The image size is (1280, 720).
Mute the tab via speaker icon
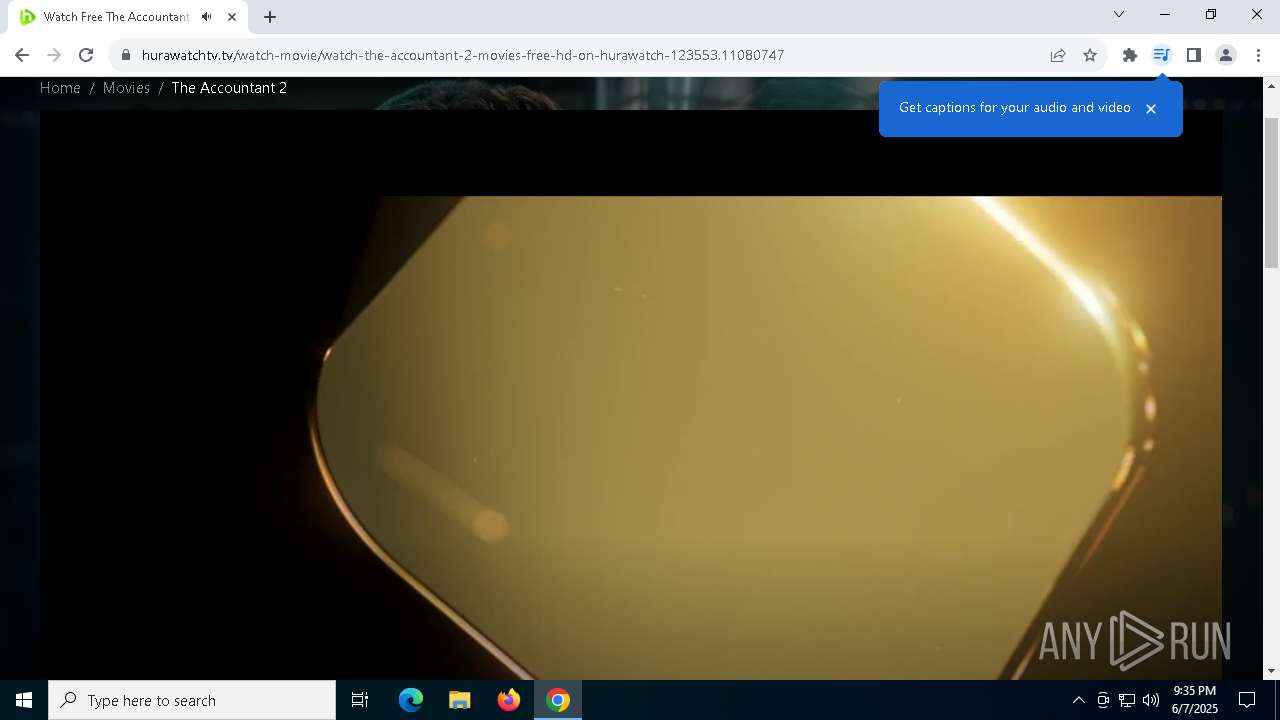[x=207, y=17]
